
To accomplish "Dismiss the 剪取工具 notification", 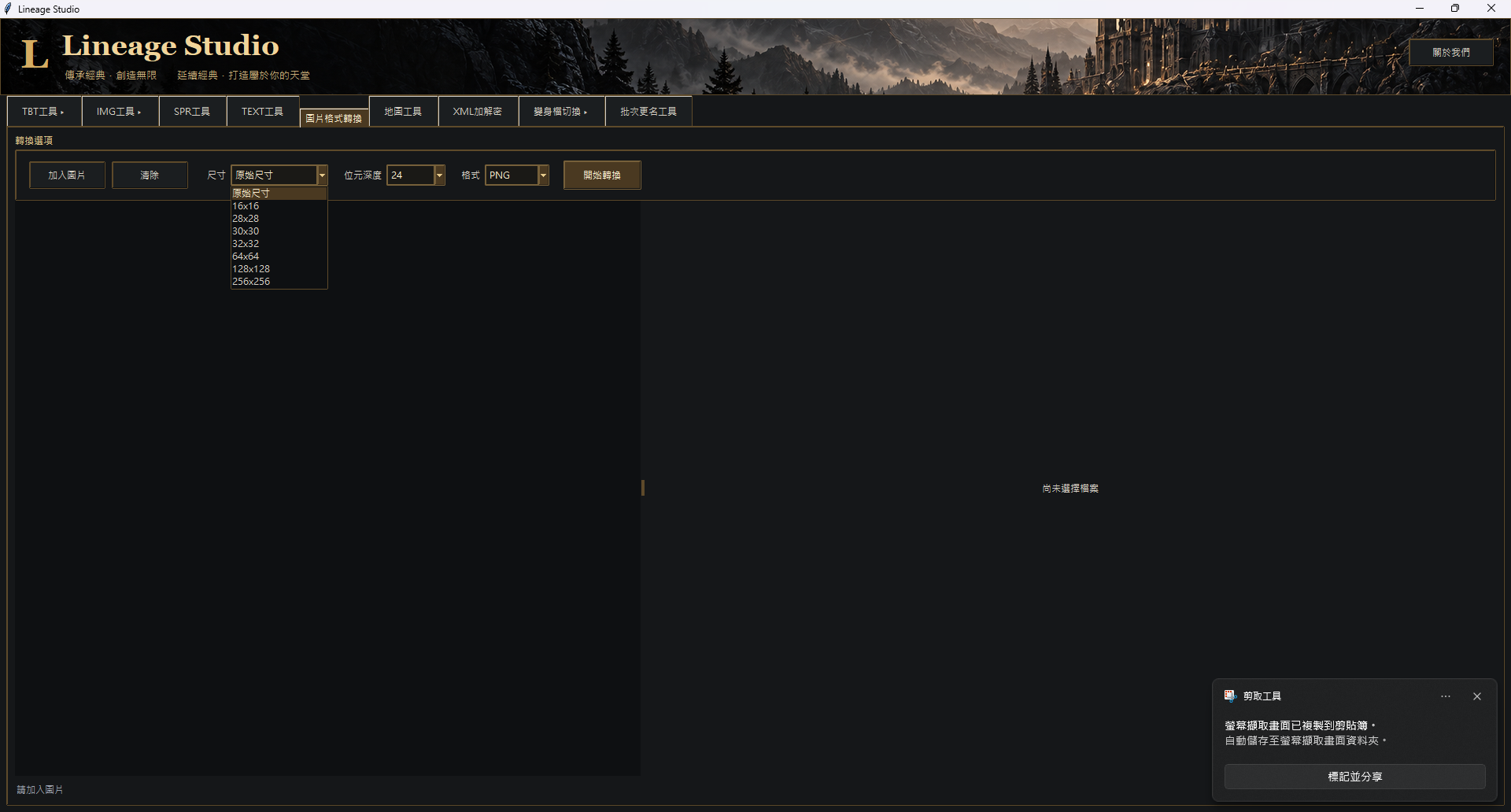I will click(x=1477, y=696).
